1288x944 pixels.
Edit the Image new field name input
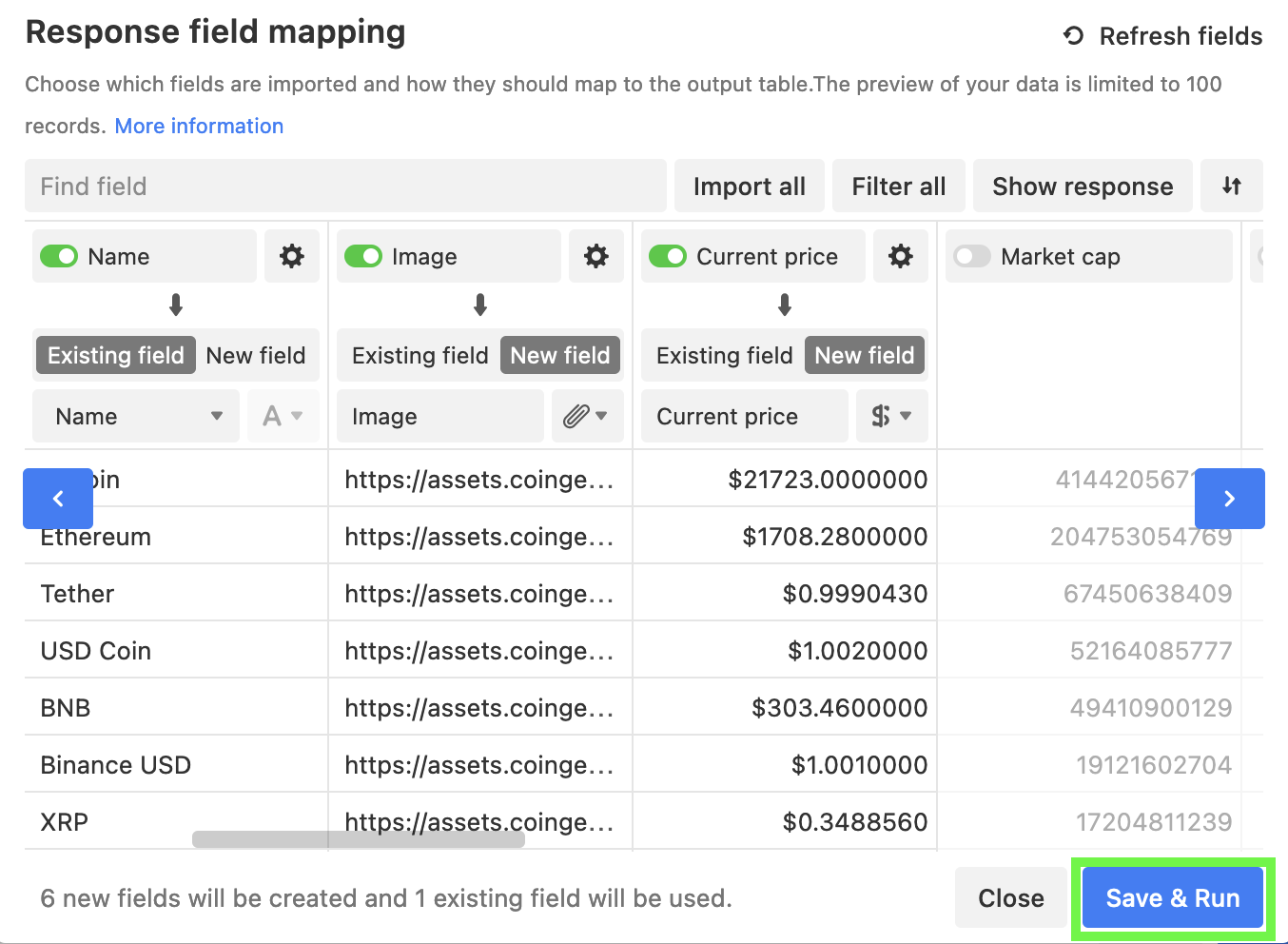tap(440, 416)
